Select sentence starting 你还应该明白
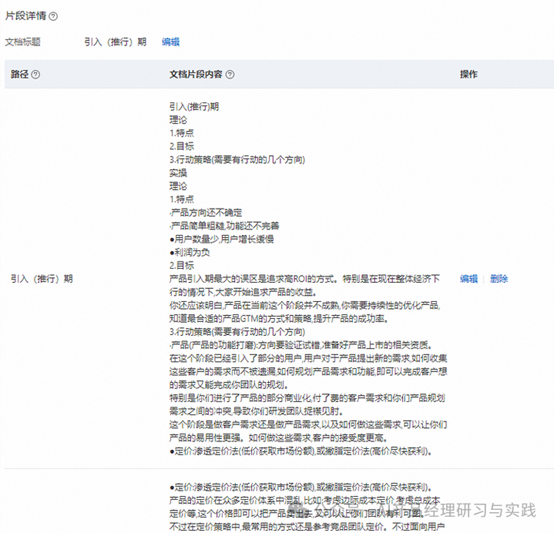The height and width of the screenshot is (533, 554). (x=305, y=312)
